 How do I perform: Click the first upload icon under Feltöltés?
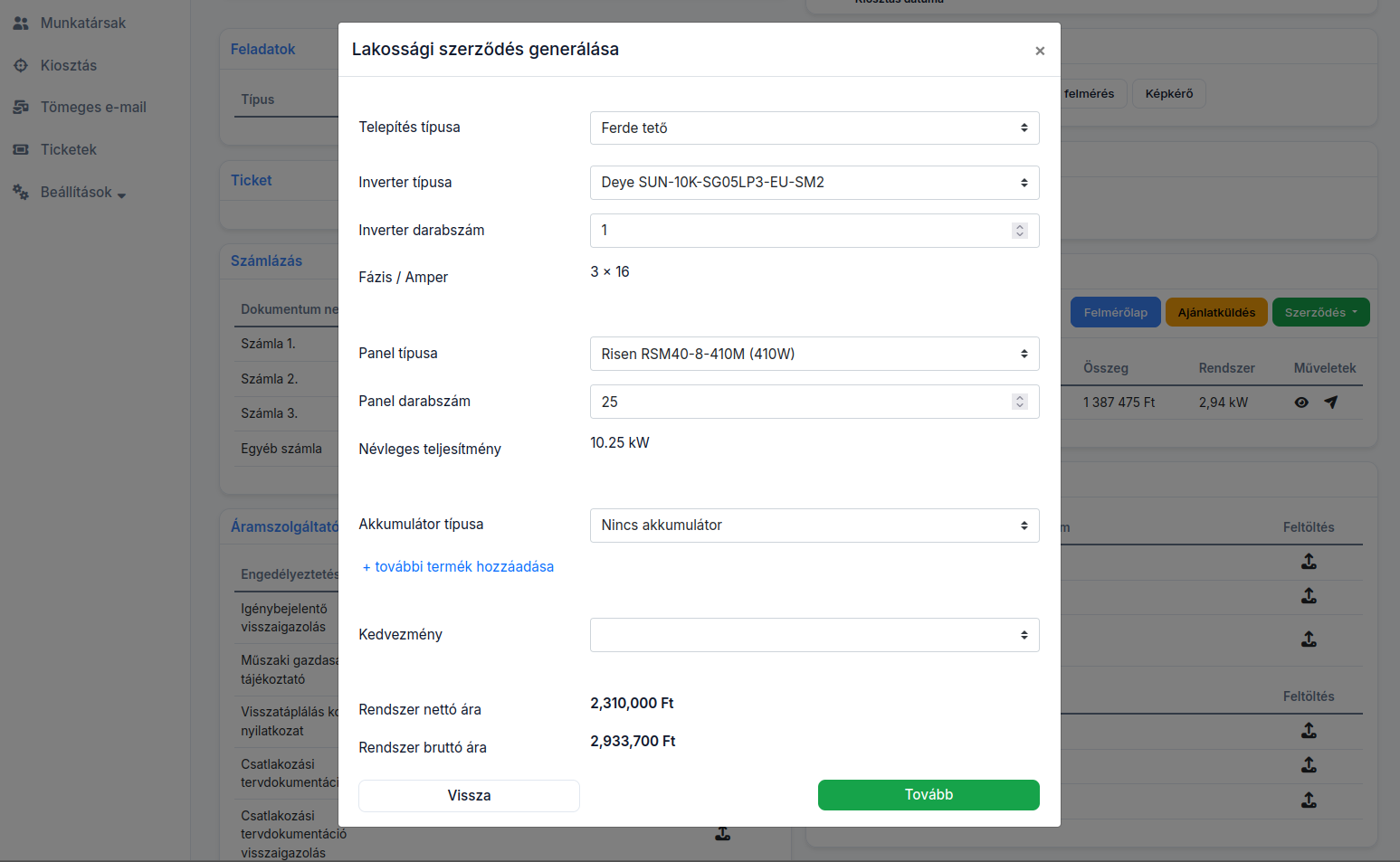point(1309,562)
